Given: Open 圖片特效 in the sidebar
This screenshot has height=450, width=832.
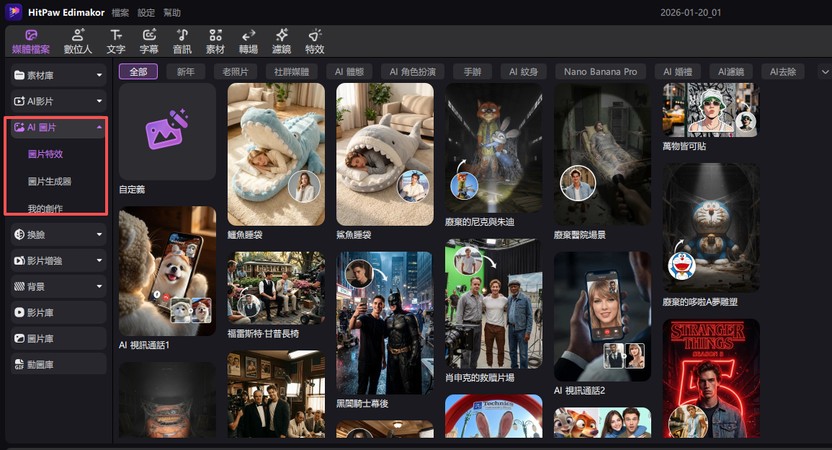Looking at the screenshot, I should pyautogui.click(x=46, y=154).
